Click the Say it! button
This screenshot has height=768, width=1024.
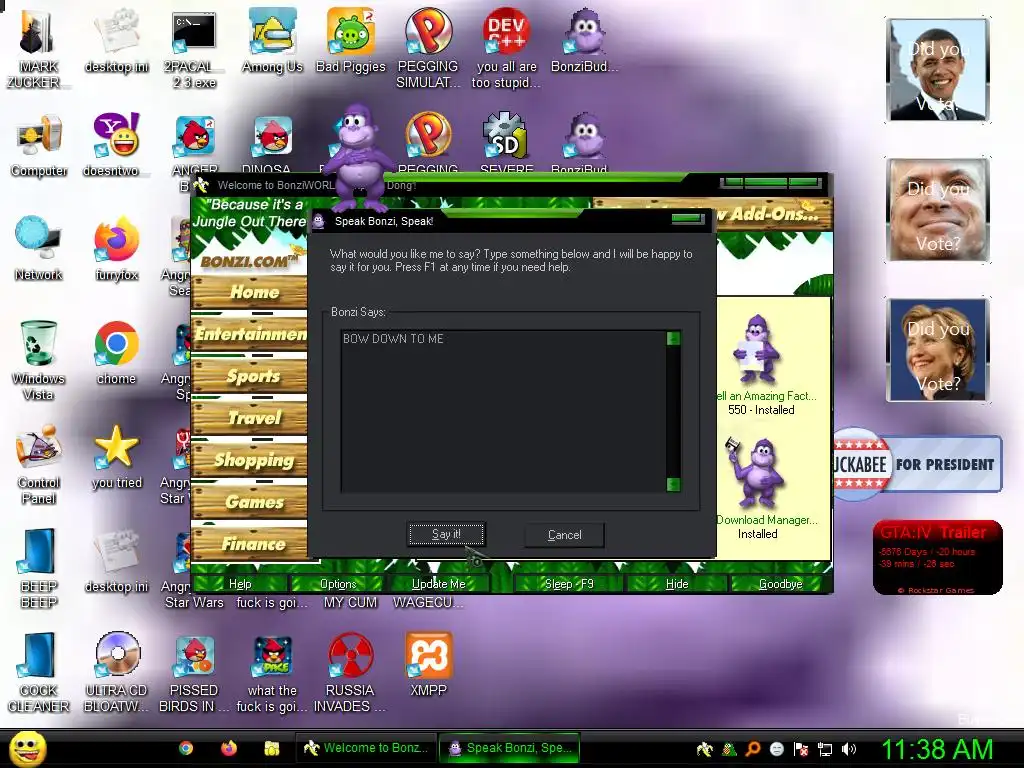pos(446,534)
